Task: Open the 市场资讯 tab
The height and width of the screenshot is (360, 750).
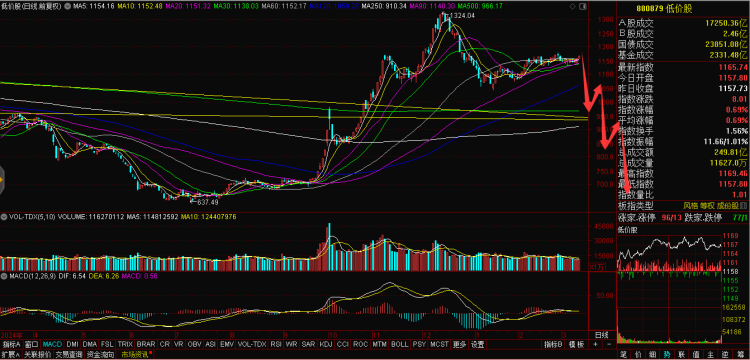Action: click(x=135, y=355)
